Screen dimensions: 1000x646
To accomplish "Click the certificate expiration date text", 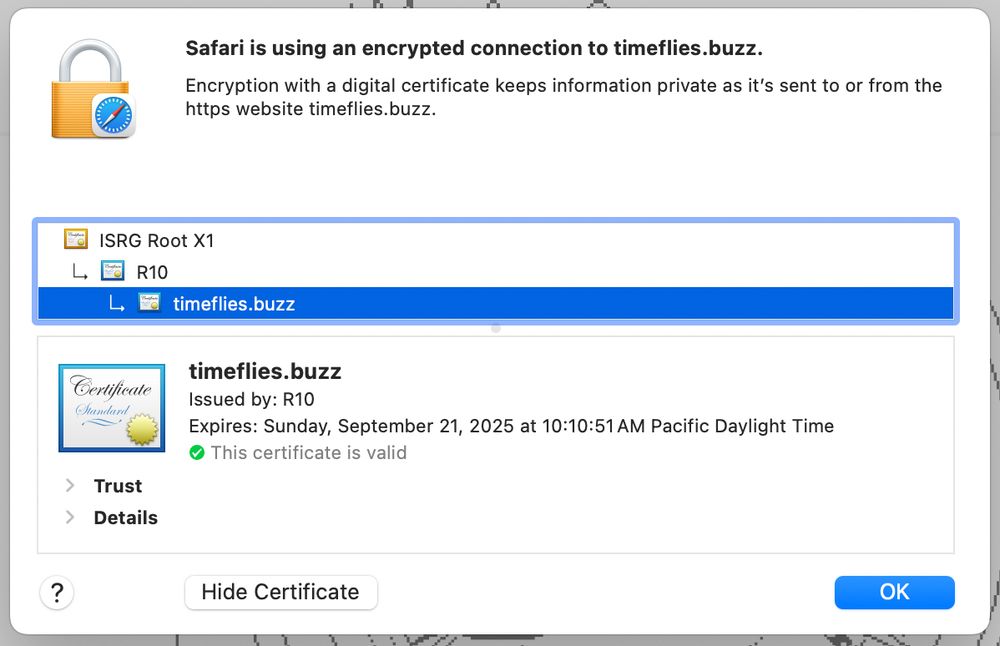I will click(511, 426).
